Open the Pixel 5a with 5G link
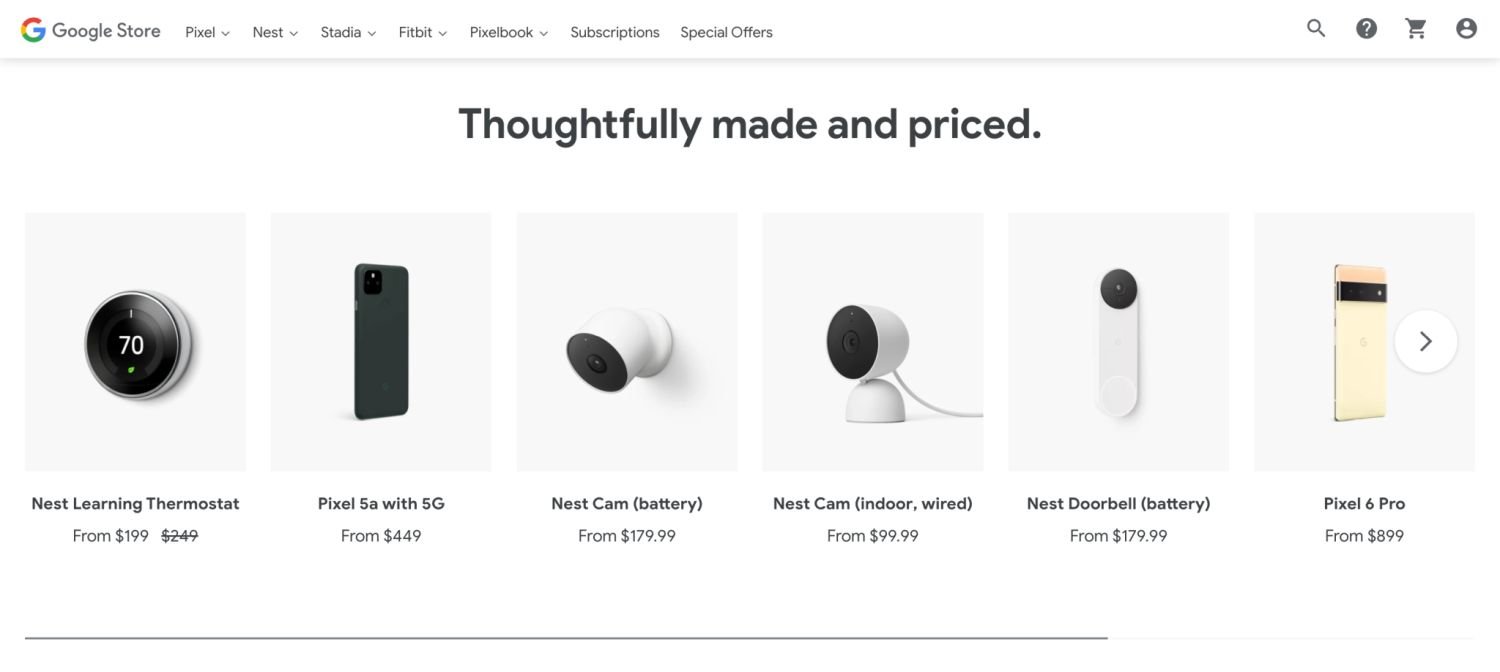1500x672 pixels. tap(381, 504)
